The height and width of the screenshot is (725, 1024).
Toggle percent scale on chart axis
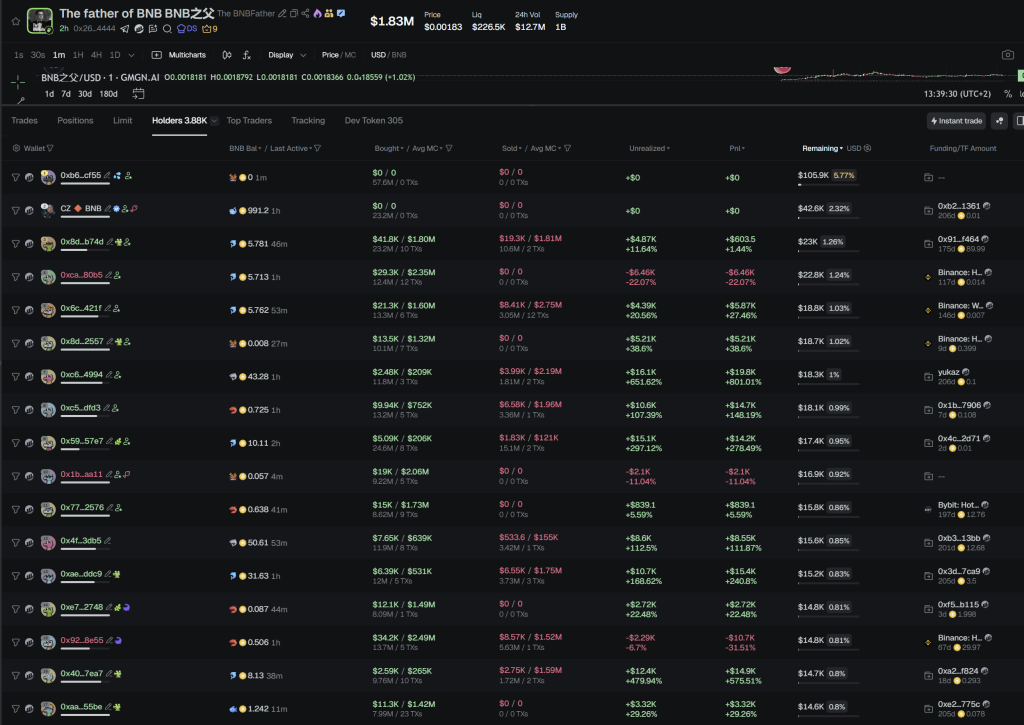point(1007,94)
